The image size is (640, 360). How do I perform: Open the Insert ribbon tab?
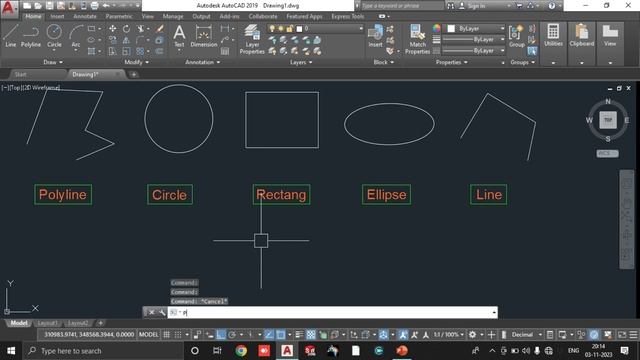click(57, 16)
